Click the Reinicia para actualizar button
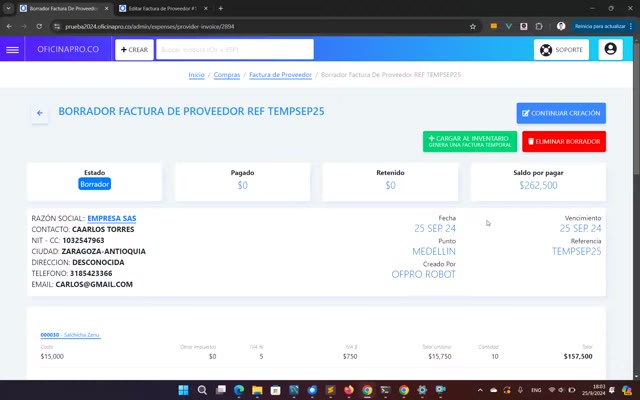 coord(602,26)
